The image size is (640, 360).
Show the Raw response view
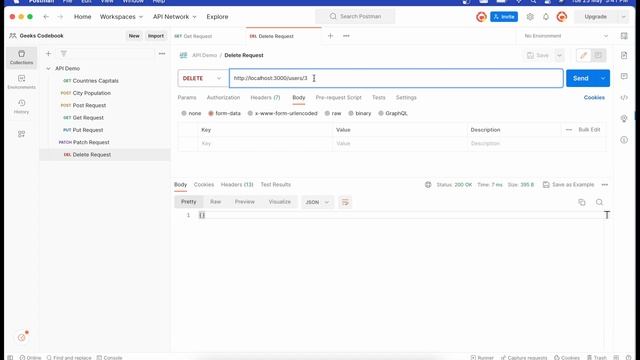pyautogui.click(x=216, y=202)
